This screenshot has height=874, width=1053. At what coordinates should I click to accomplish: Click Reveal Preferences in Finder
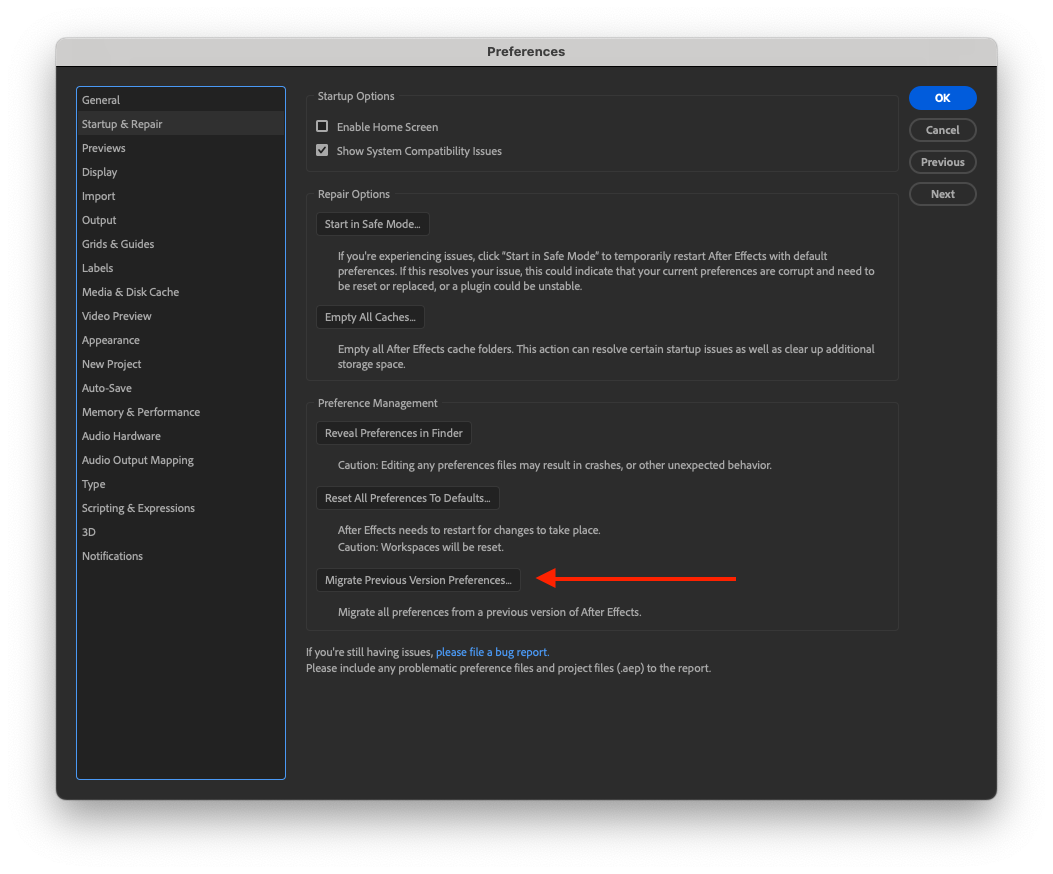pyautogui.click(x=393, y=433)
